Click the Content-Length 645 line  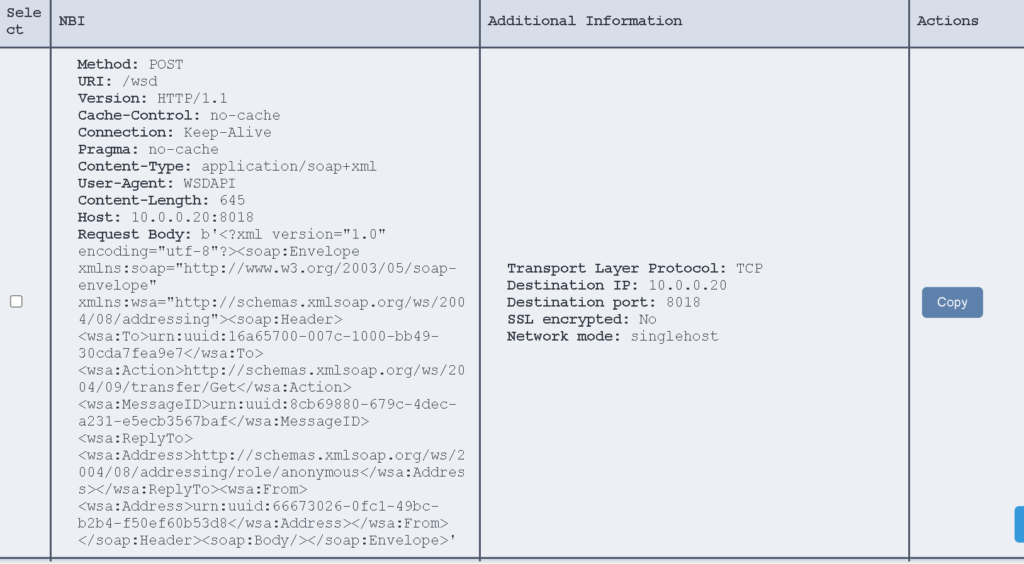(x=161, y=200)
